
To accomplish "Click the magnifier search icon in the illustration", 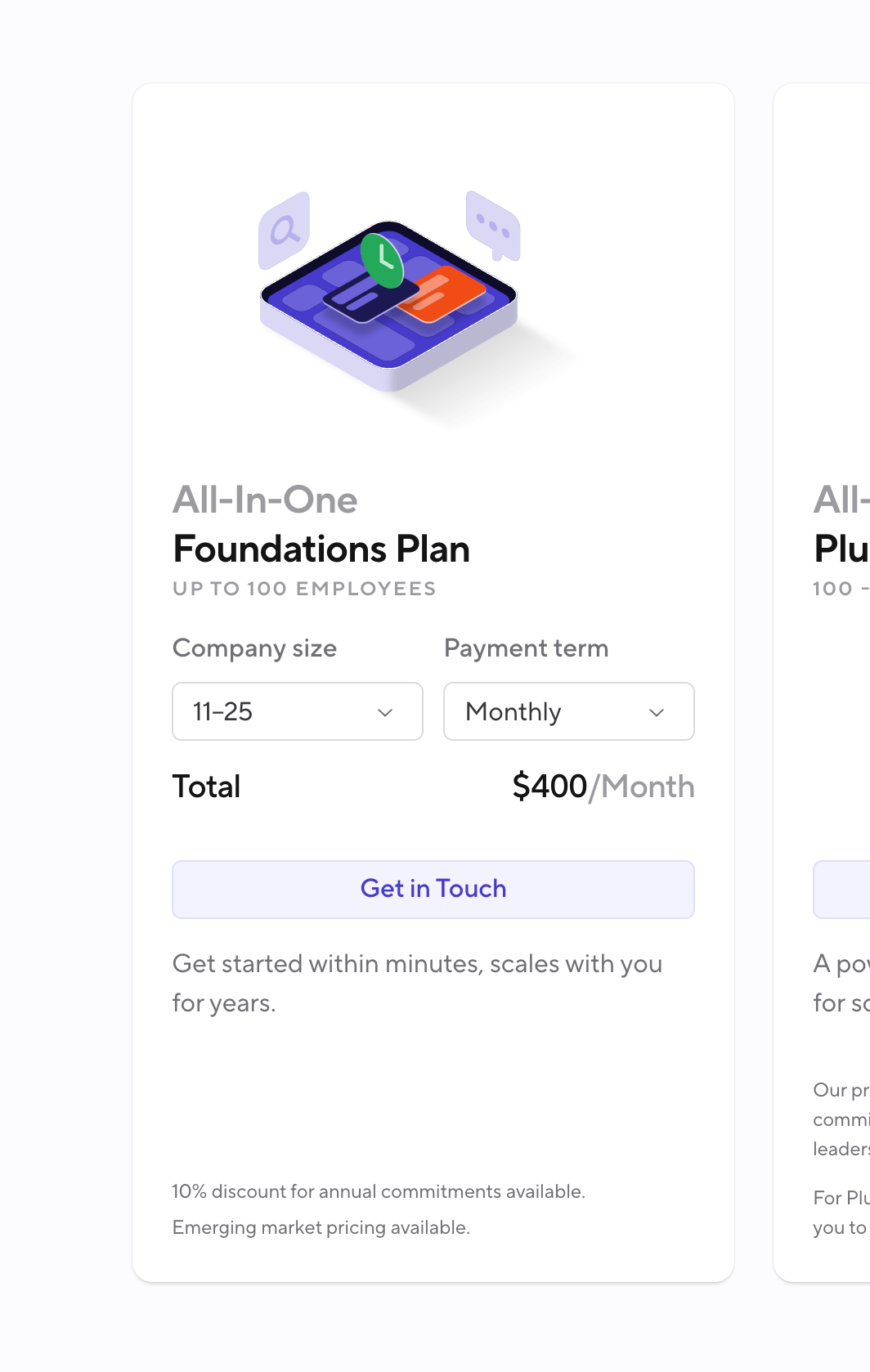I will pyautogui.click(x=284, y=230).
